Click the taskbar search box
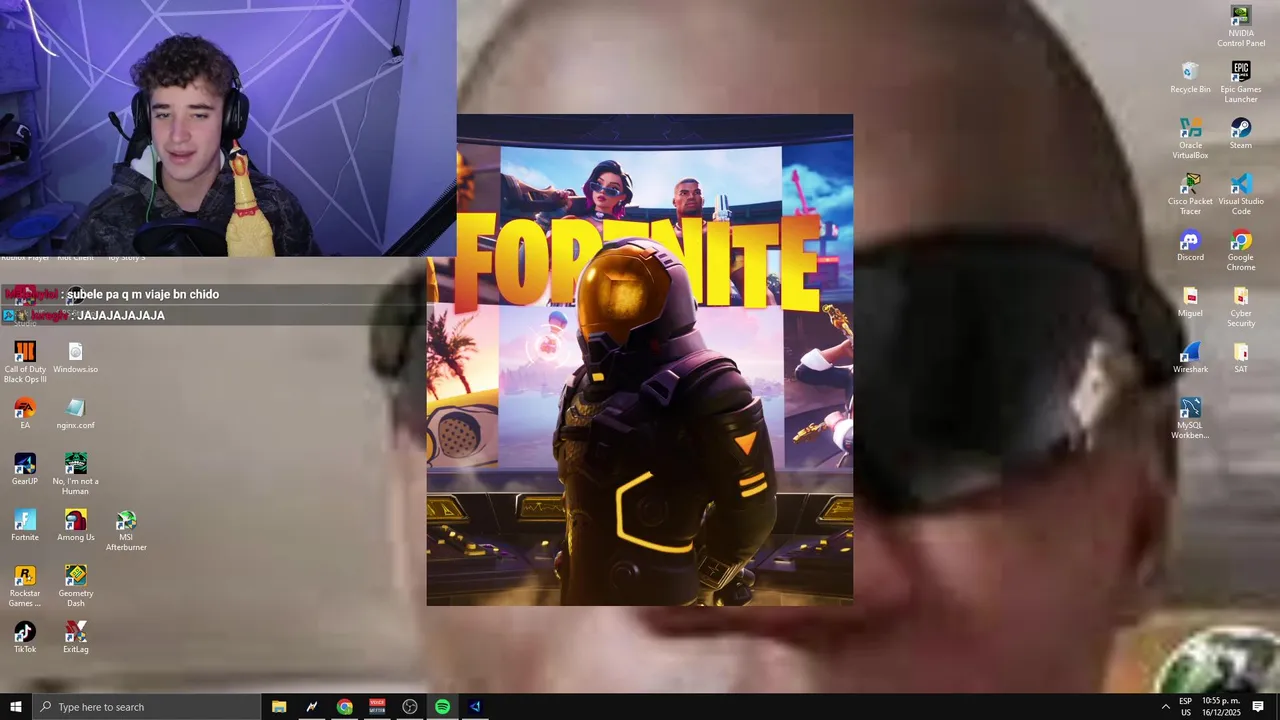 coord(146,707)
